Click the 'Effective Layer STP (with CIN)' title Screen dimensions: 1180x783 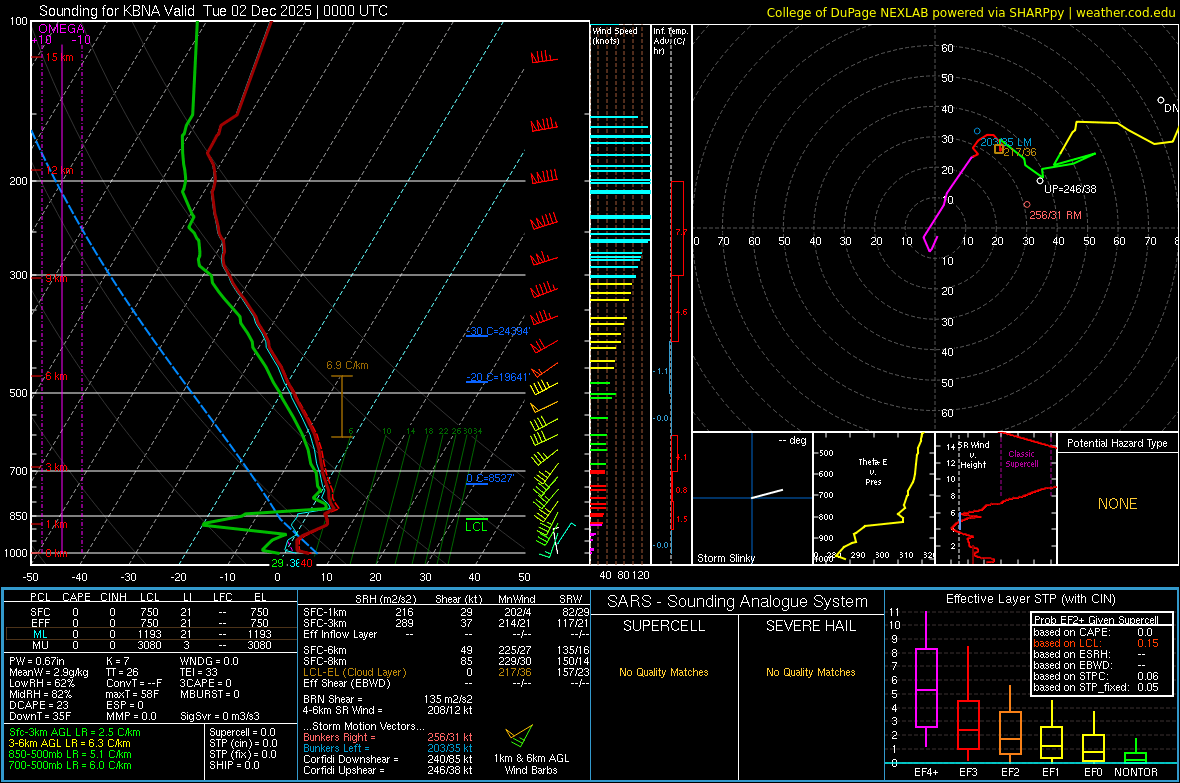pos(1030,599)
